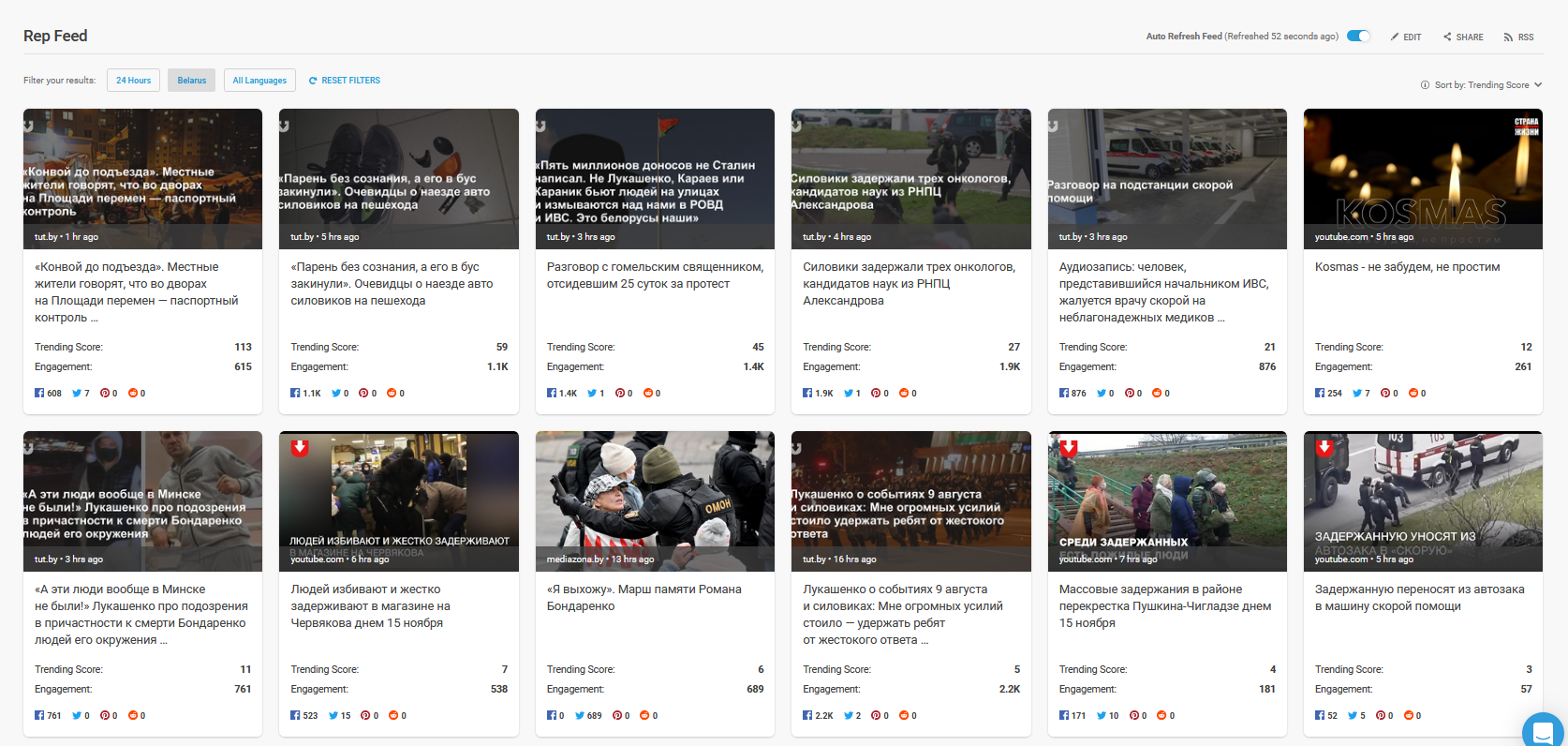
Task: Open the RSS feed icon
Action: [x=1508, y=37]
